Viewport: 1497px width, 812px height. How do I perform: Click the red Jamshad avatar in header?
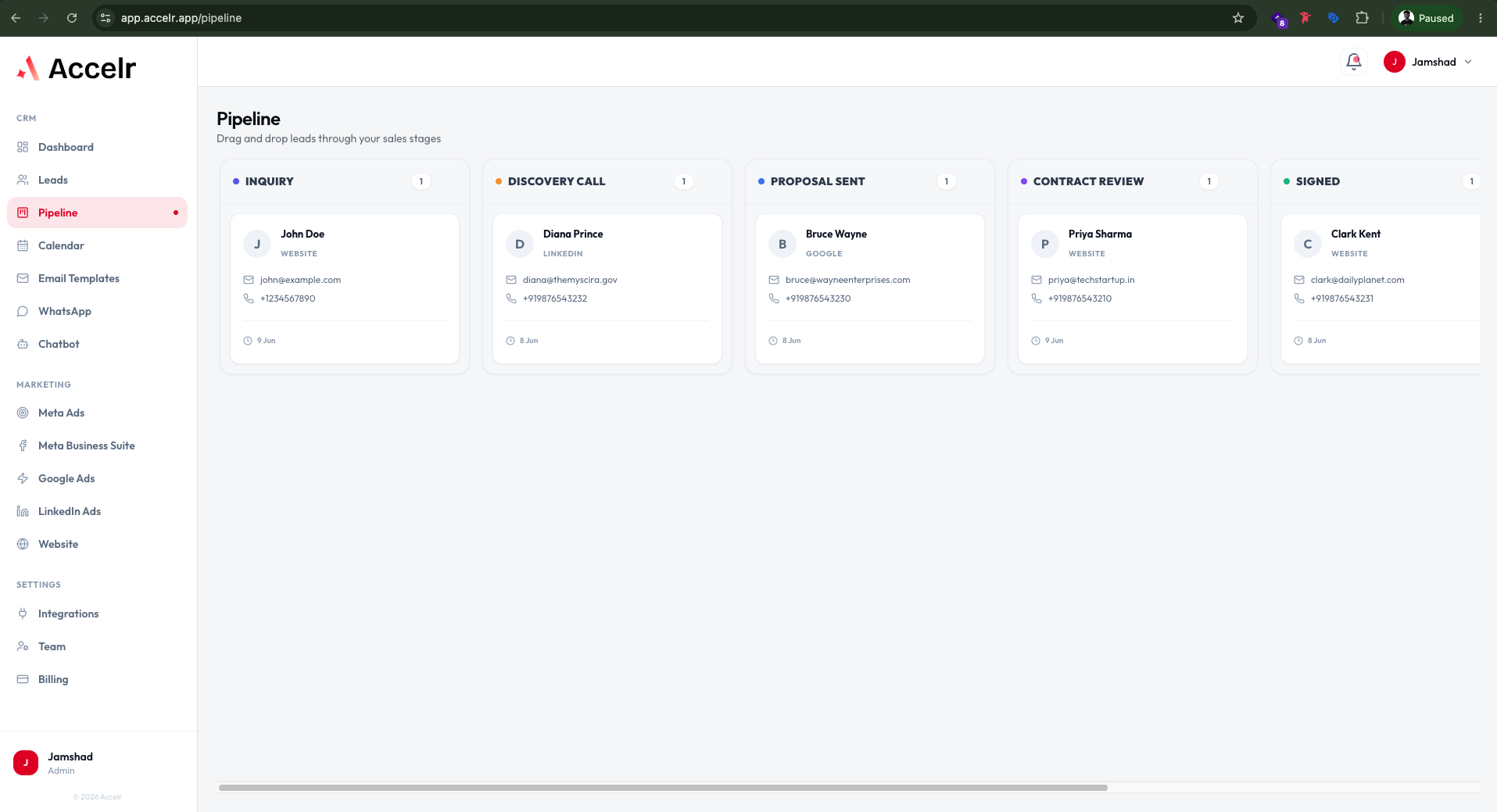1395,62
